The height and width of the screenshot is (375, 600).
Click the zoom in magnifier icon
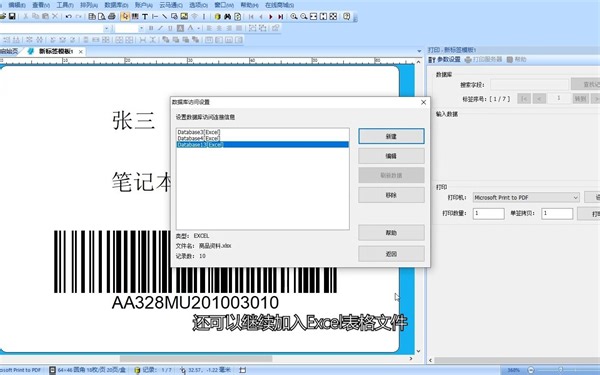tap(293, 16)
